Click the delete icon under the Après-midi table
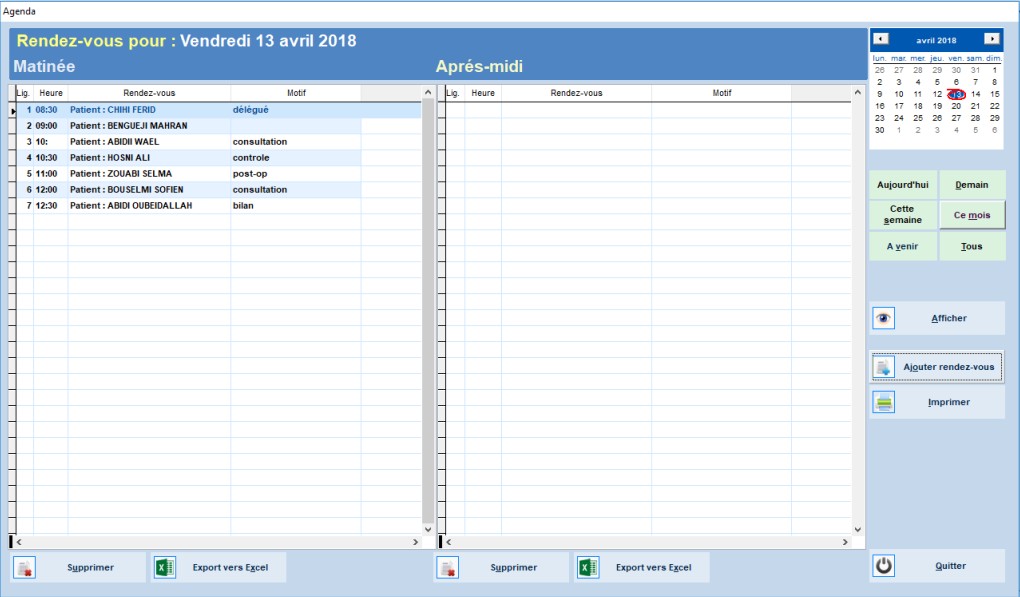Screen dimensions: 1020x597 (449, 567)
